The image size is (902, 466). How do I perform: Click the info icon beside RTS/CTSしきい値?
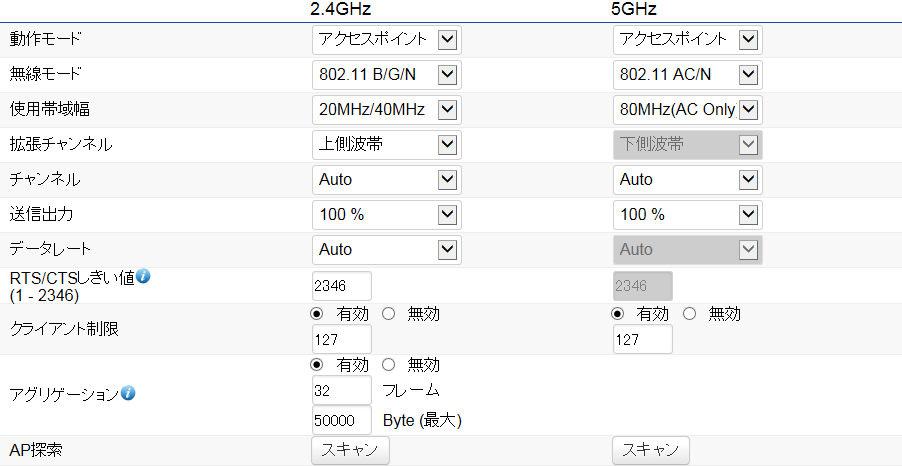pyautogui.click(x=143, y=276)
